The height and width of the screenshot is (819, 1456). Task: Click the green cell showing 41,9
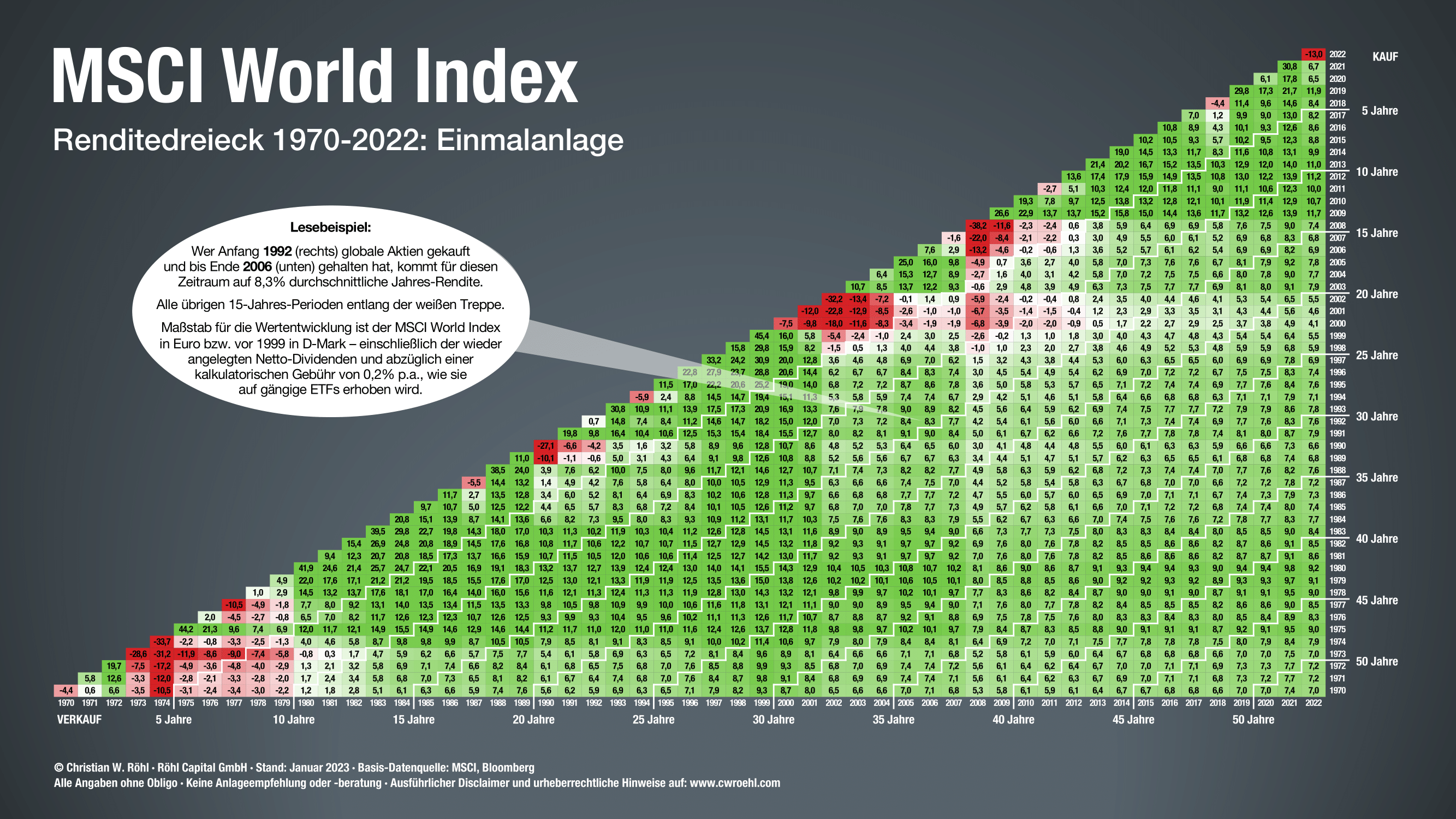point(306,568)
